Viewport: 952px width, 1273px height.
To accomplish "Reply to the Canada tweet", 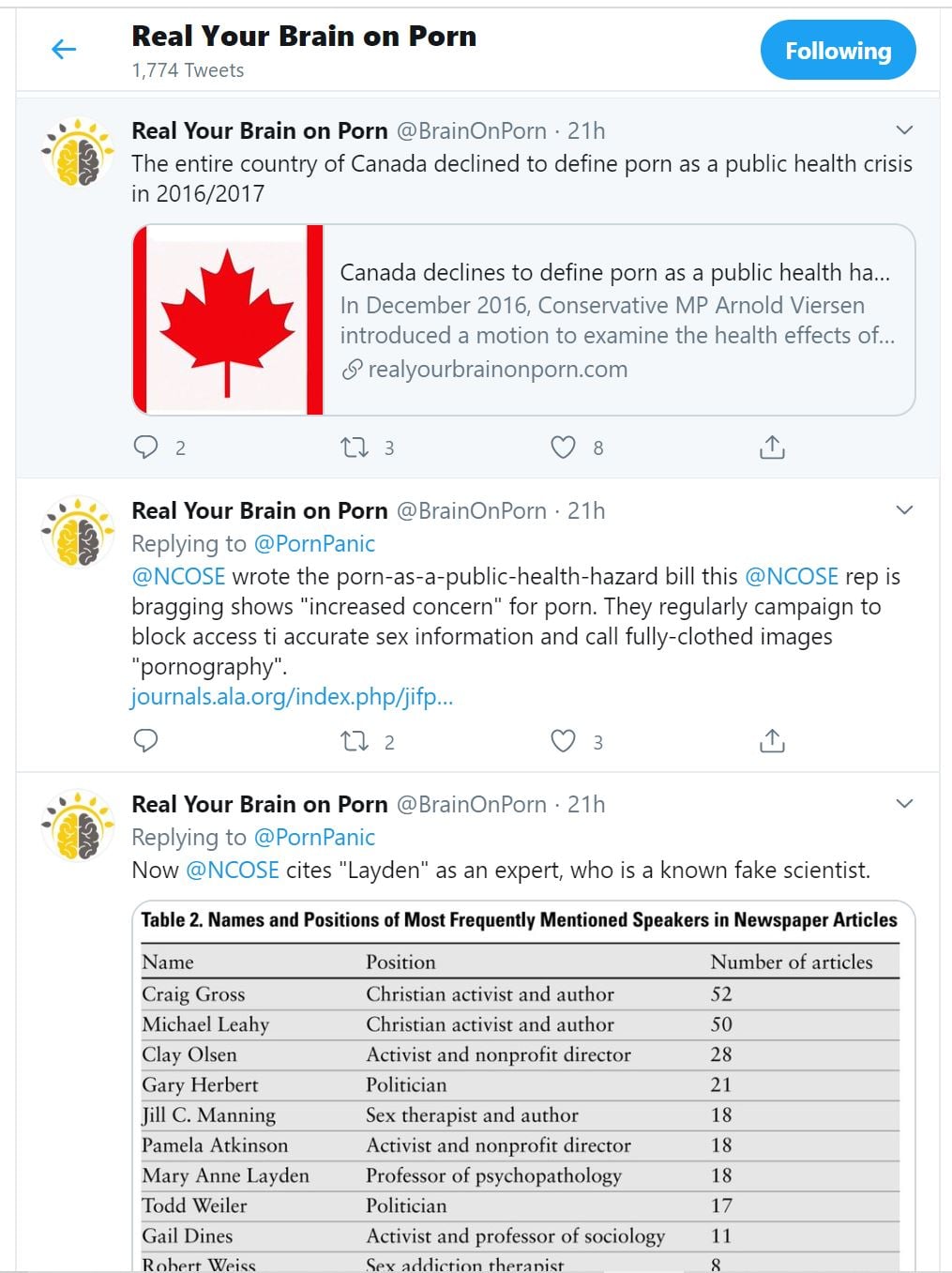I will 145,447.
